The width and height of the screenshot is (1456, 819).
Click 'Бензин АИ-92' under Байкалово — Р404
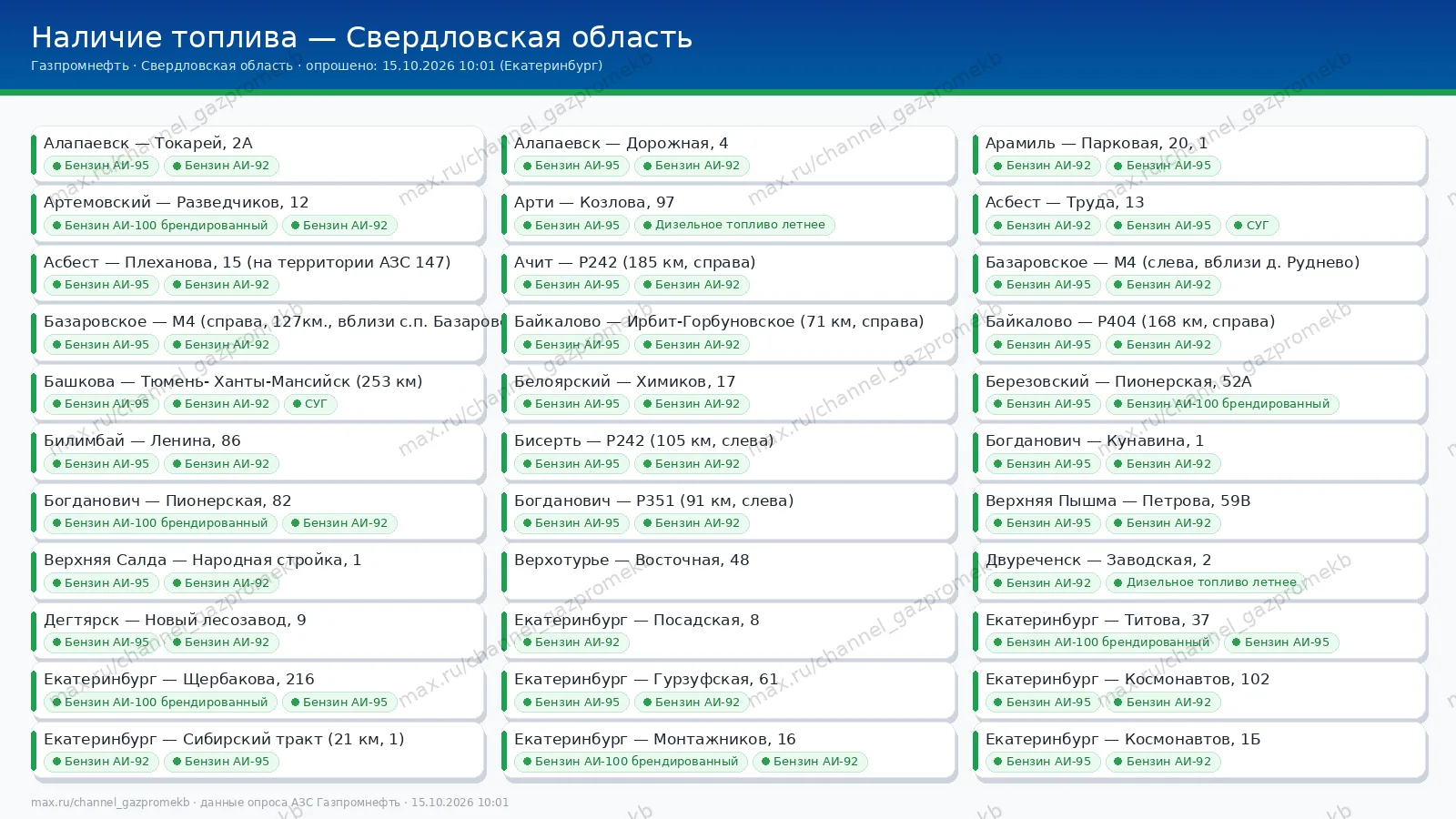tap(1163, 345)
